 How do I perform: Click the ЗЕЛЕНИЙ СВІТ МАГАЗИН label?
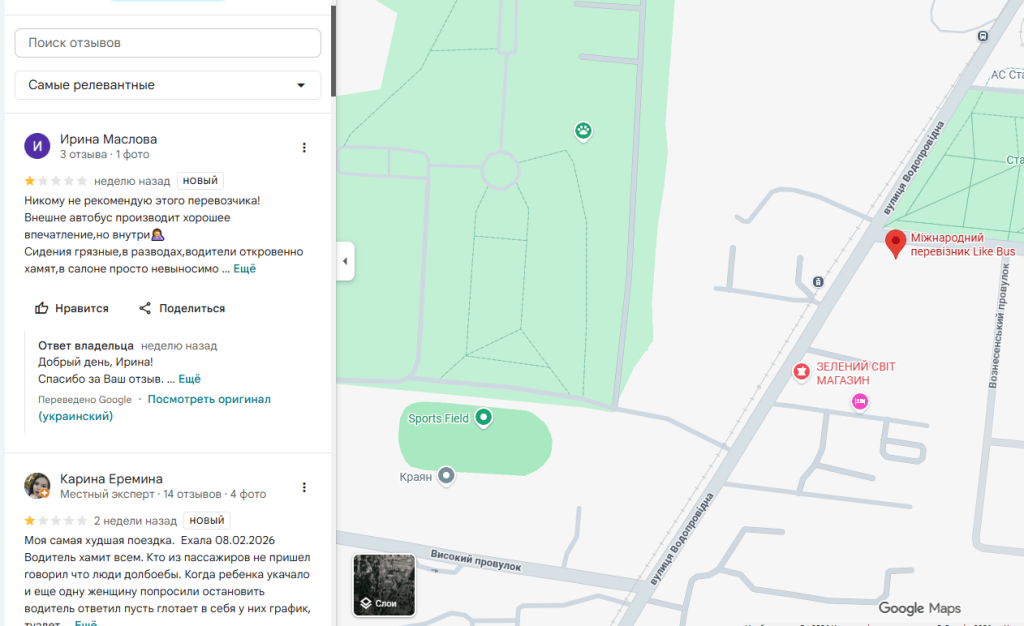pos(856,373)
